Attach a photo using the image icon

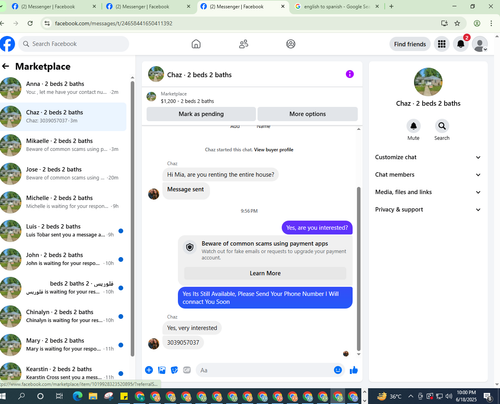(162, 370)
